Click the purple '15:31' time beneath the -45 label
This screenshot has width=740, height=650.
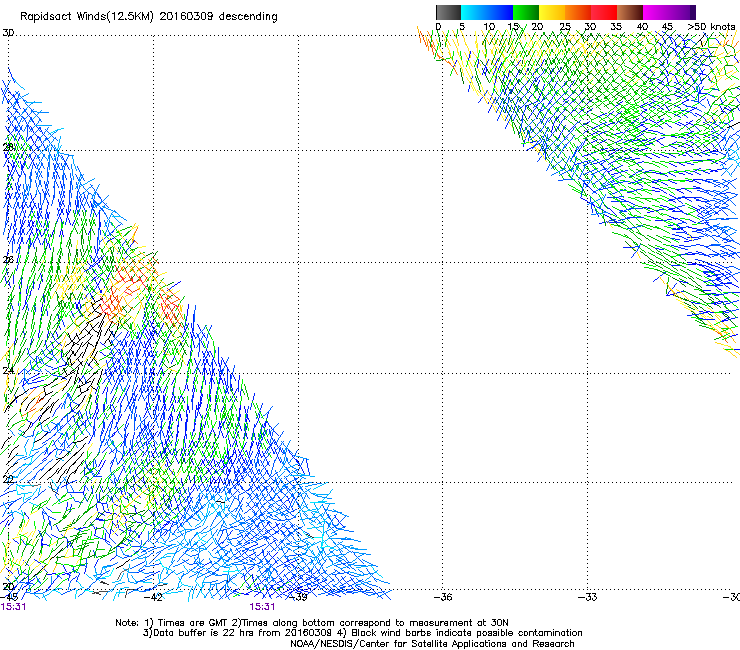click(x=13, y=607)
